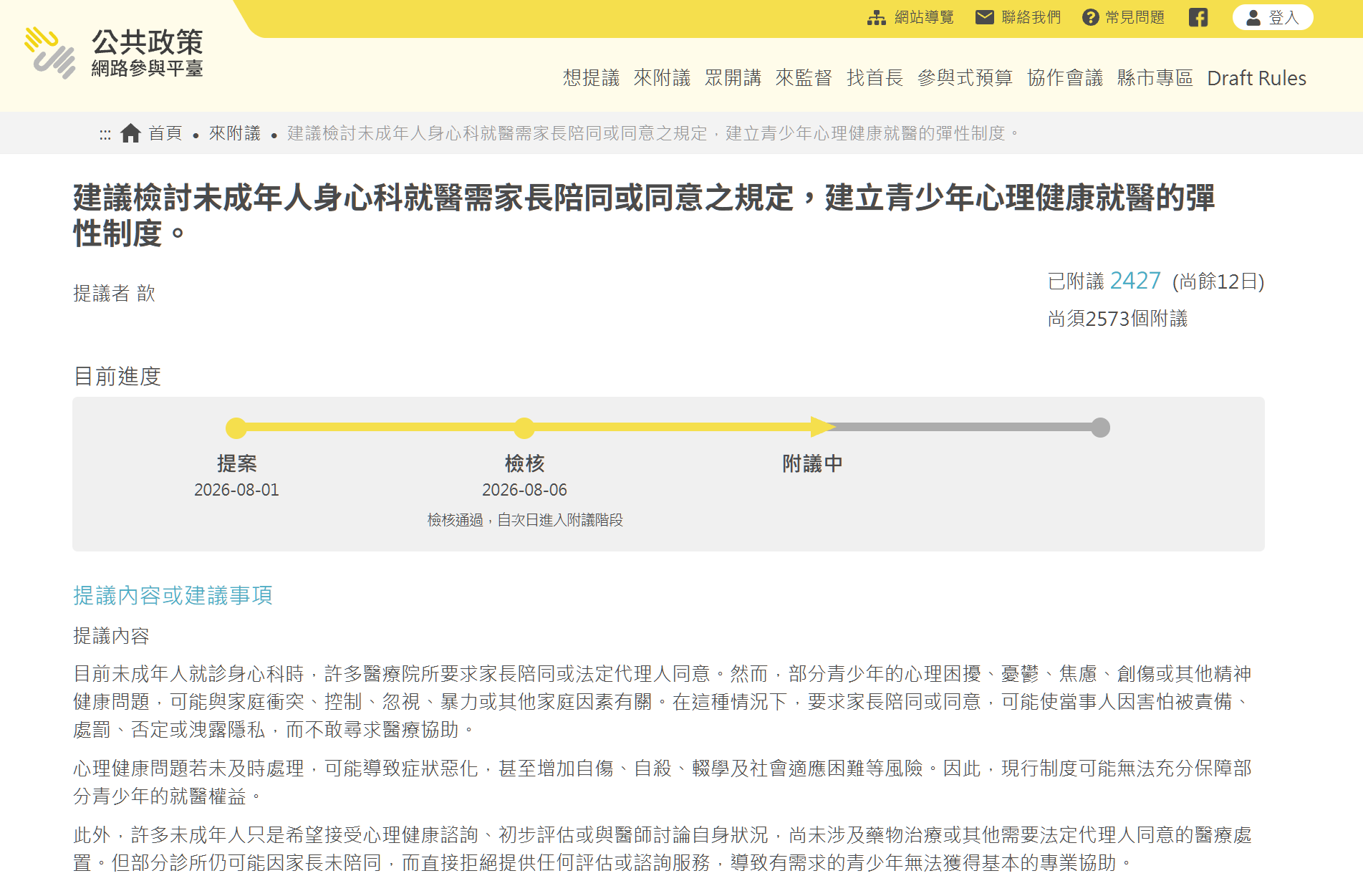The image size is (1363, 896).
Task: Click the gray final stage timeline dot
Action: (1101, 428)
